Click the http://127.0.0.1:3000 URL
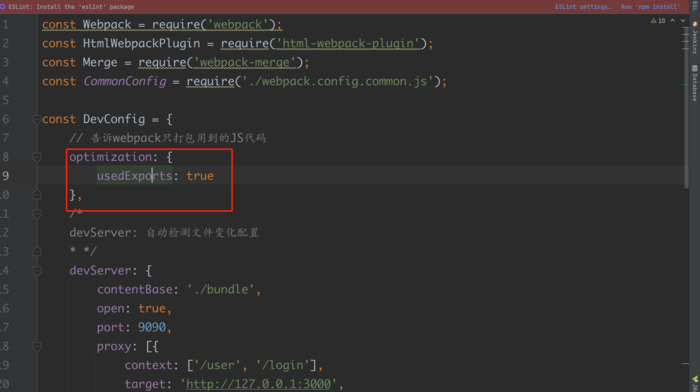Image resolution: width=700 pixels, height=392 pixels. coord(258,384)
